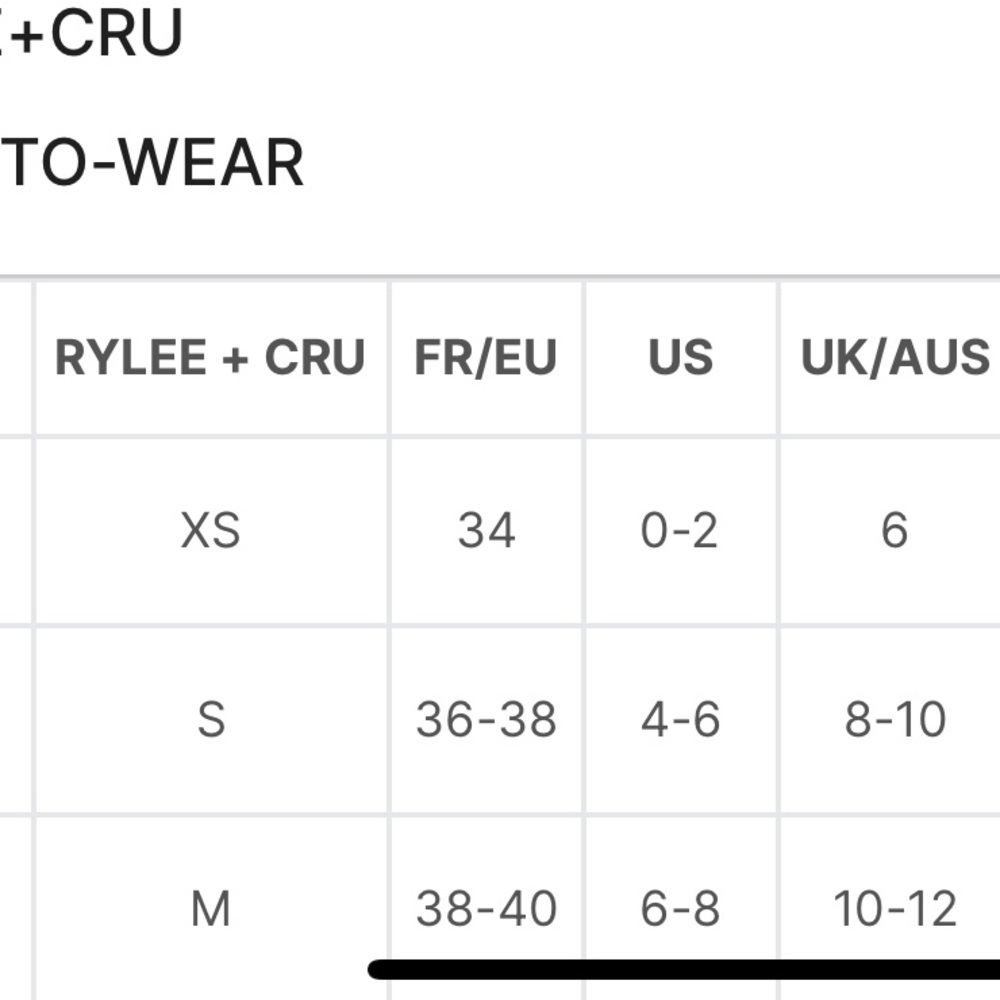The width and height of the screenshot is (1000, 1000).
Task: Tap the TO-WEAR subtitle text
Action: coord(150,163)
